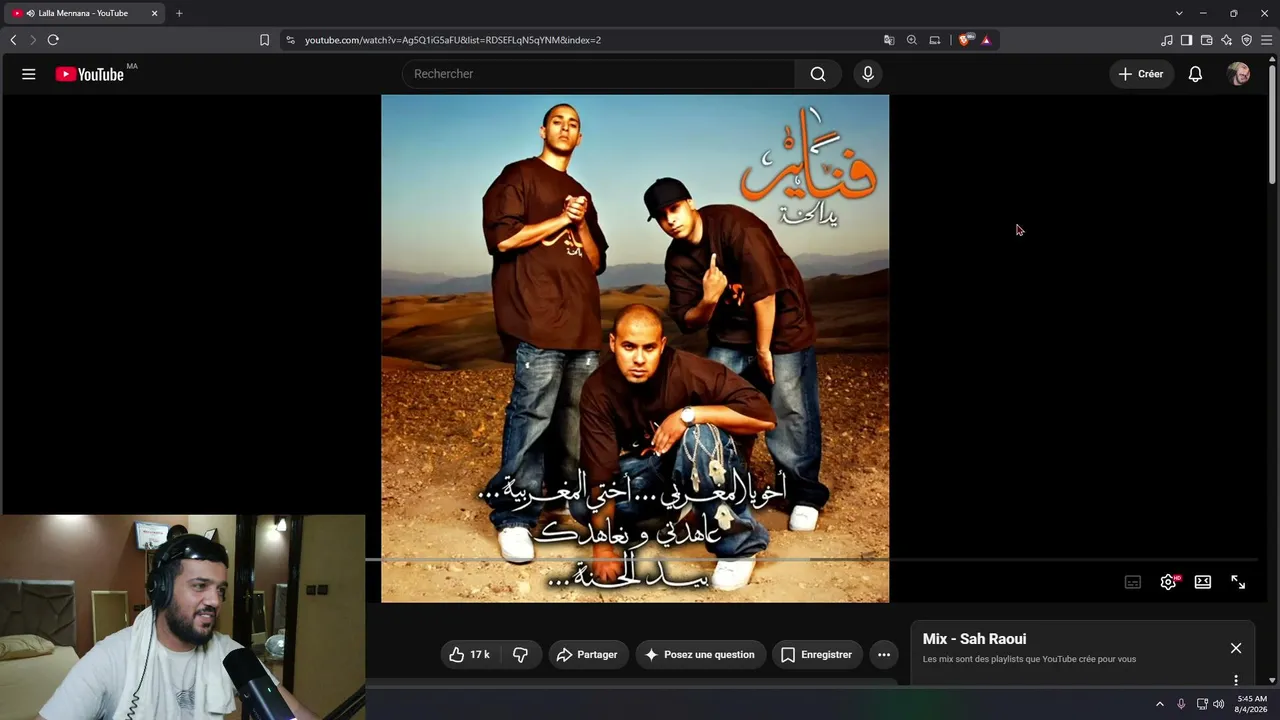This screenshot has width=1280, height=720.
Task: Click the video album artwork to pause
Action: tap(635, 349)
